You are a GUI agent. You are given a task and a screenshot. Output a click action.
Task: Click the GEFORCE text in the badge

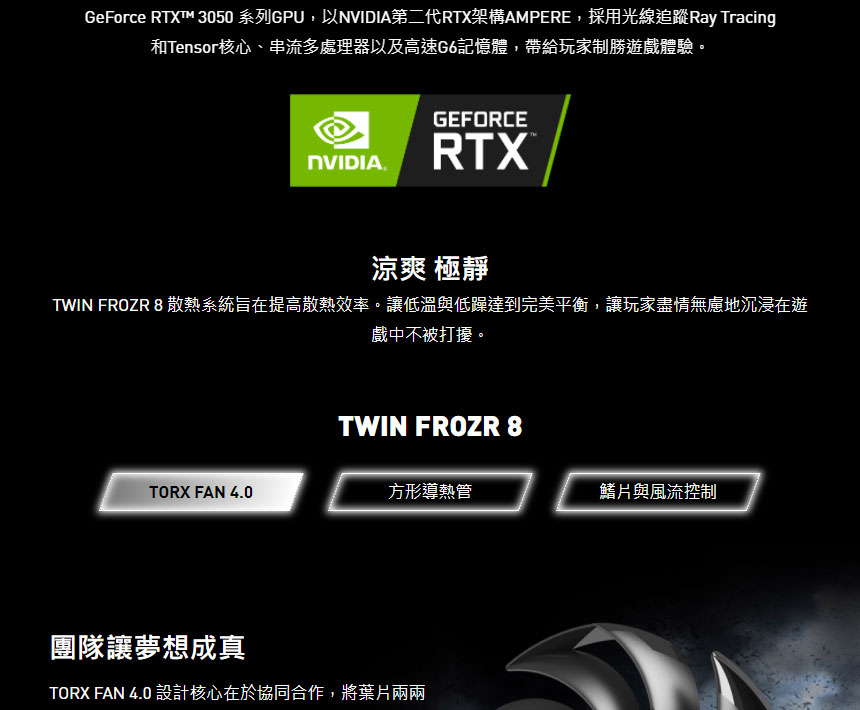click(480, 120)
